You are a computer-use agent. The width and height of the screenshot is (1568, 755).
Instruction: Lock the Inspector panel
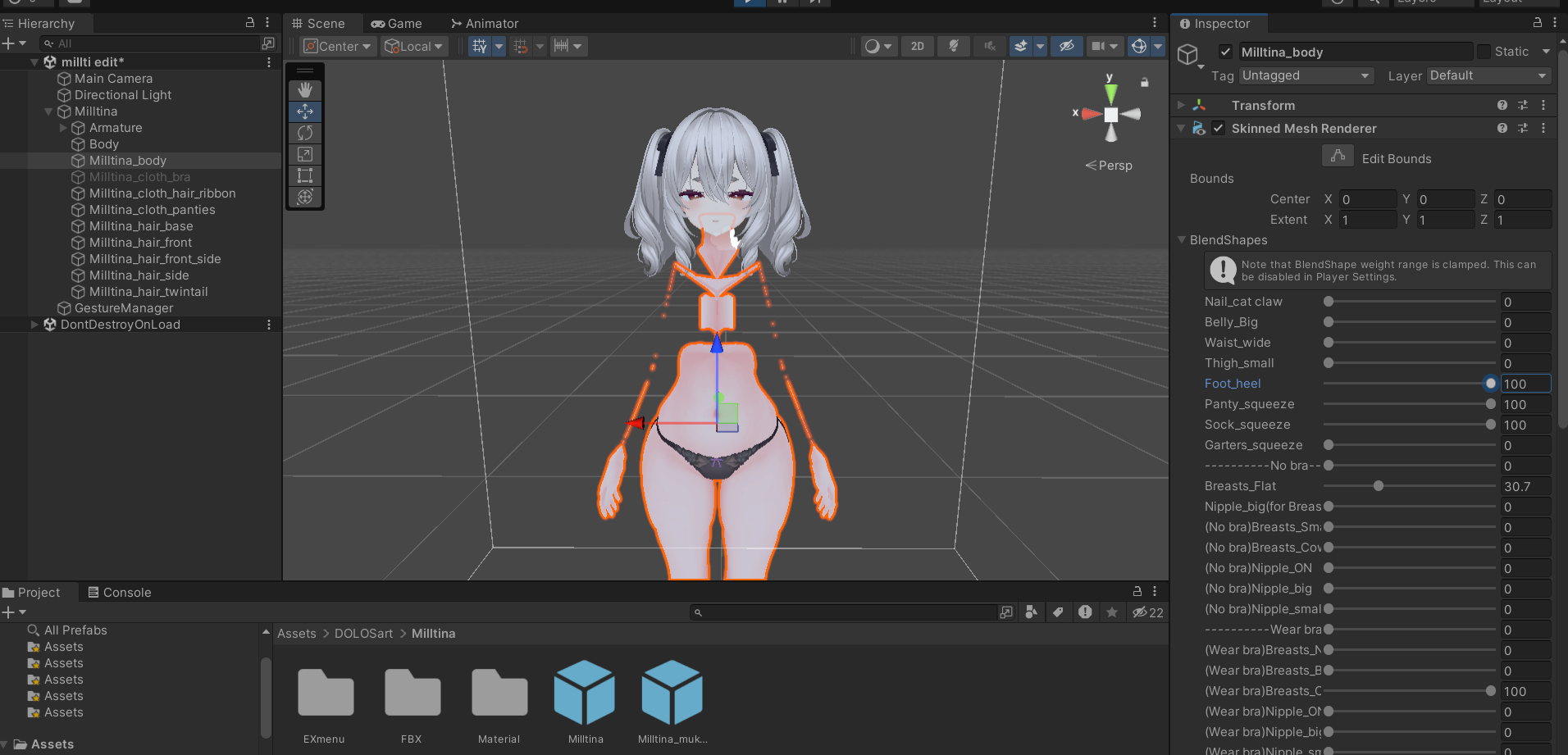click(x=1538, y=23)
